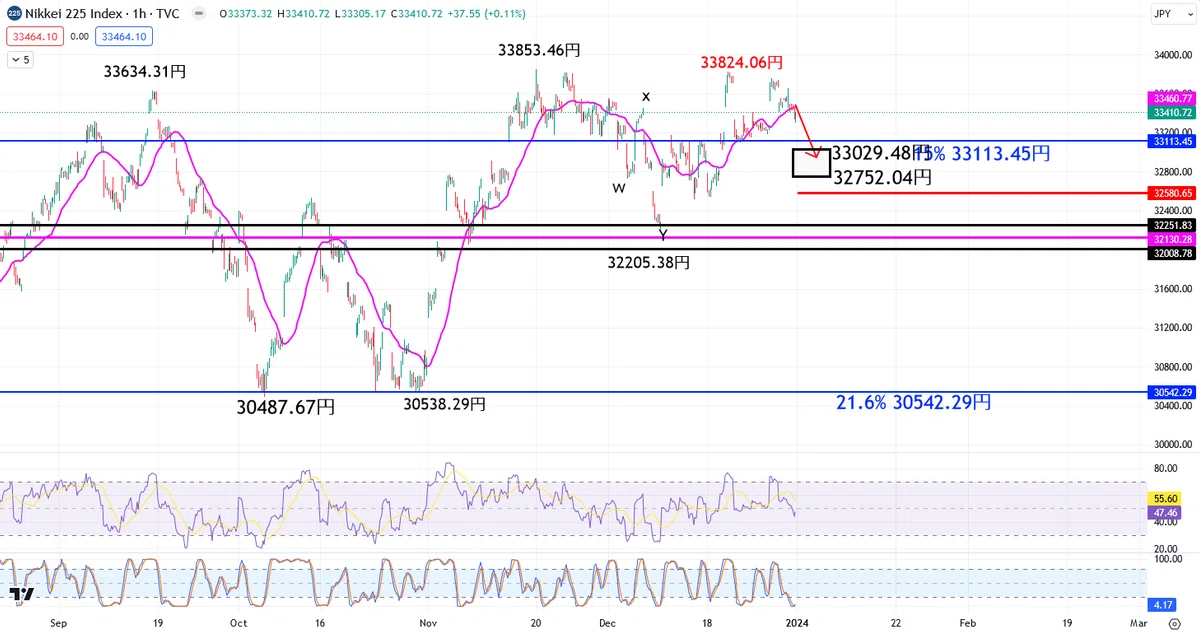
Task: Select the red 33824.06円 annotation
Action: point(742,63)
